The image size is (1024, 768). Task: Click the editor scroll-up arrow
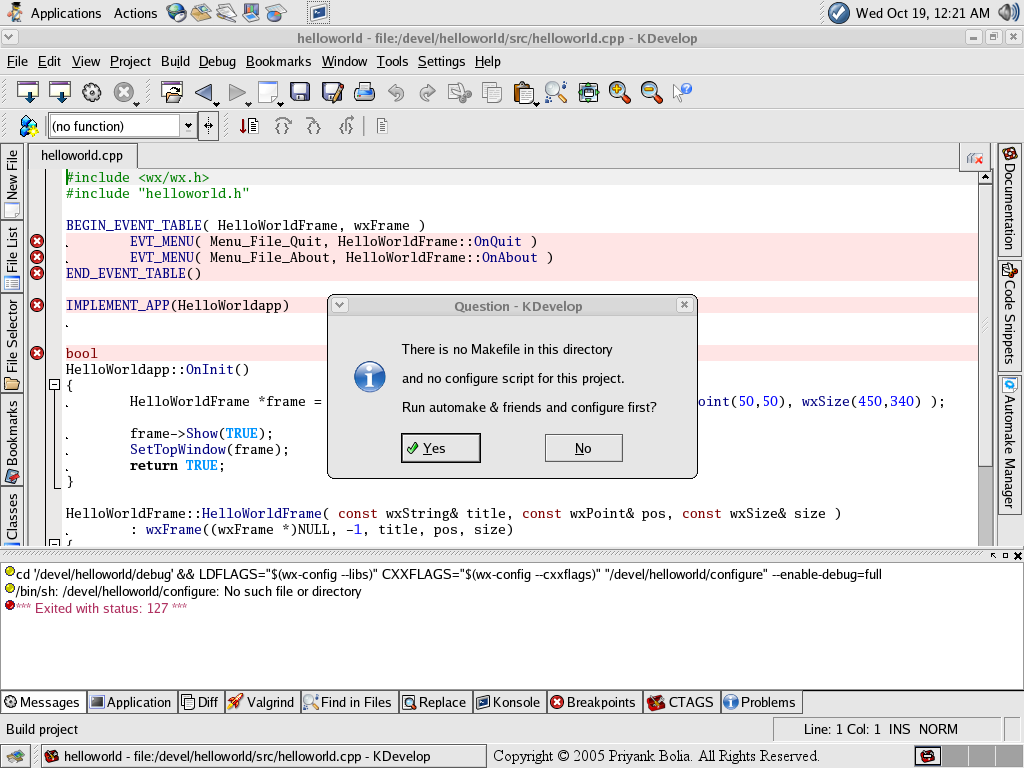985,177
